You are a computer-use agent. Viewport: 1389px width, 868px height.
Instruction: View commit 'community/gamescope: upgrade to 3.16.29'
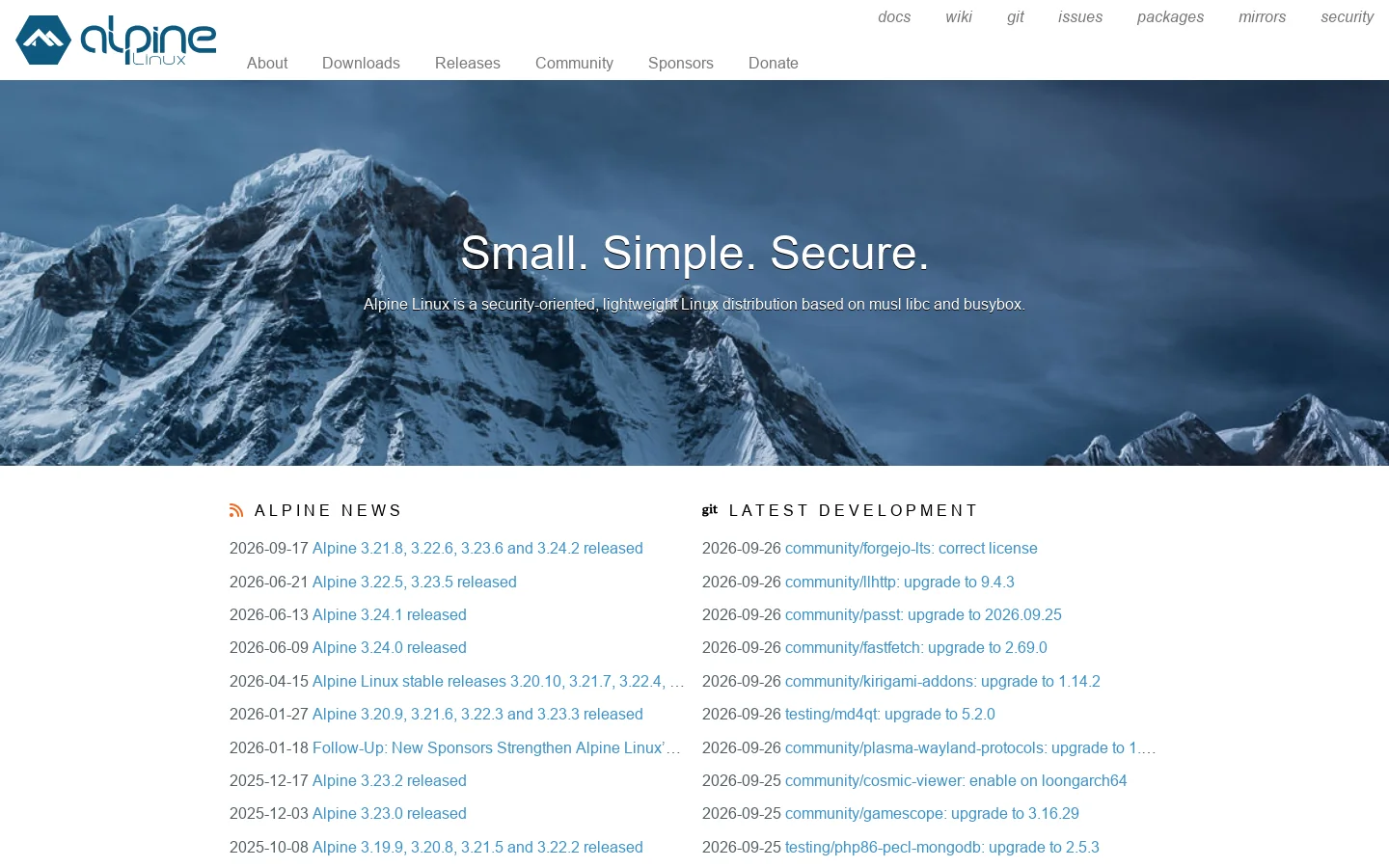pyautogui.click(x=932, y=813)
